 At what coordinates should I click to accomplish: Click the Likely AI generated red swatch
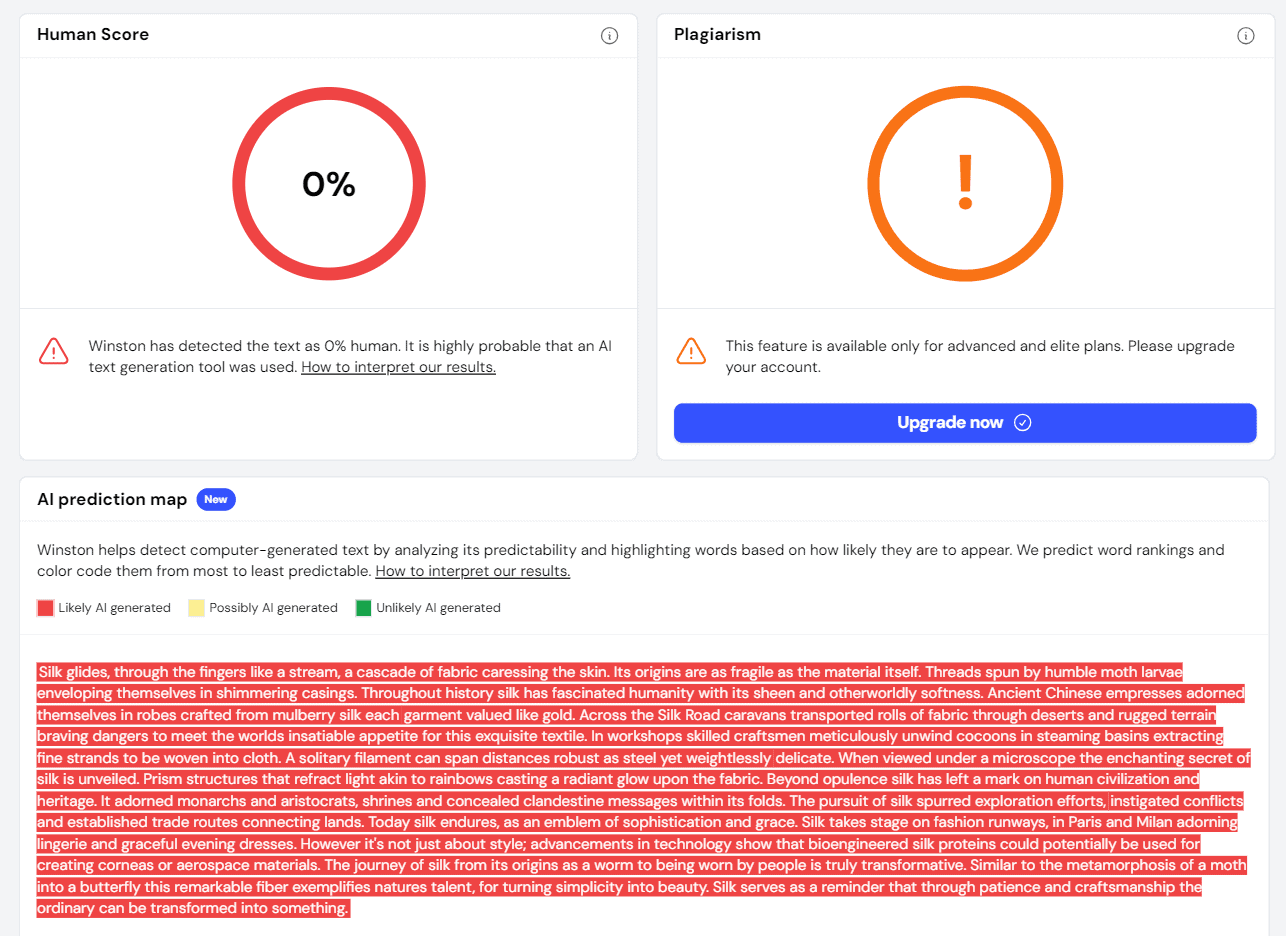point(45,608)
